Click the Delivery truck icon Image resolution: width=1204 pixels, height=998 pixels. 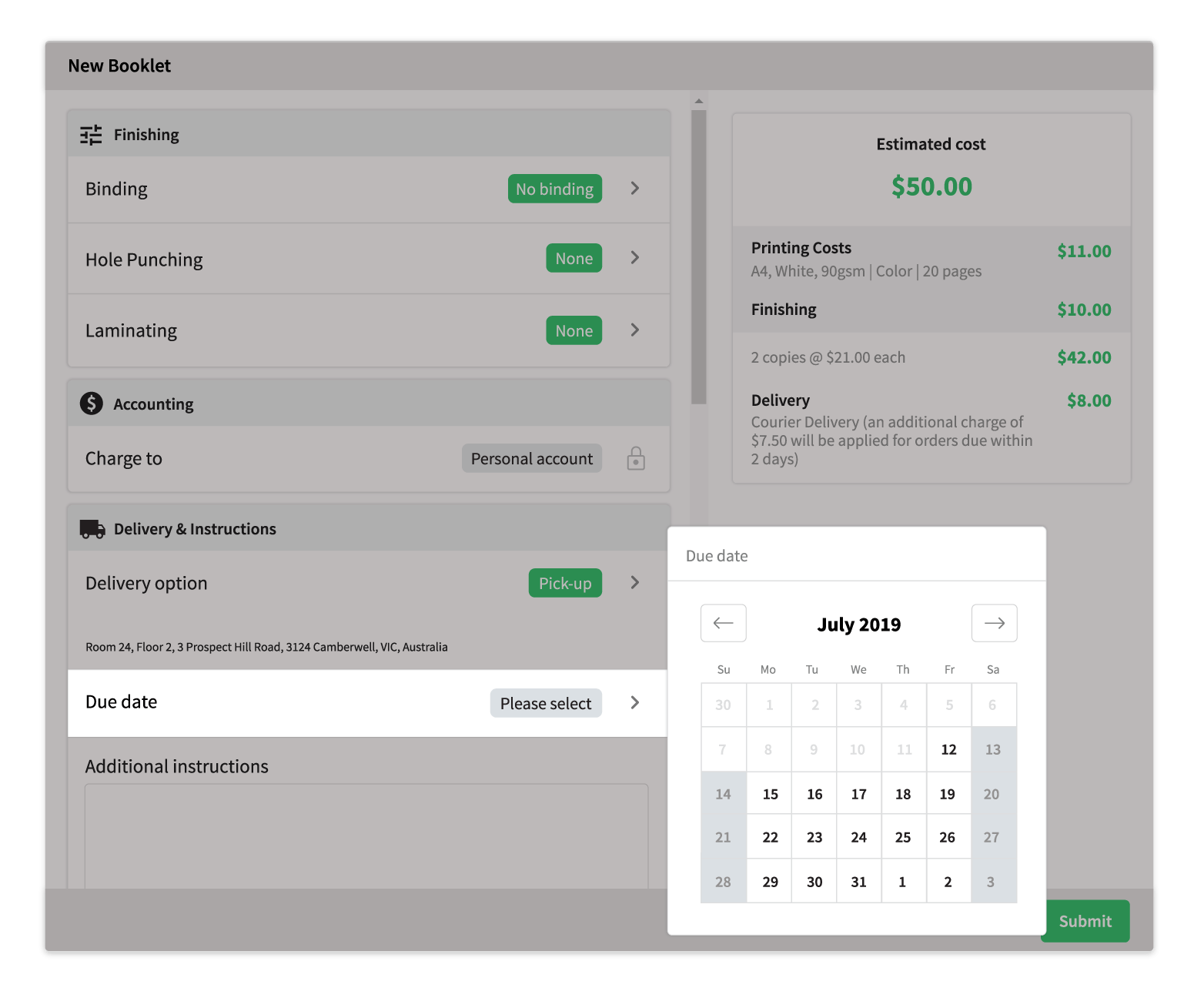pos(92,529)
